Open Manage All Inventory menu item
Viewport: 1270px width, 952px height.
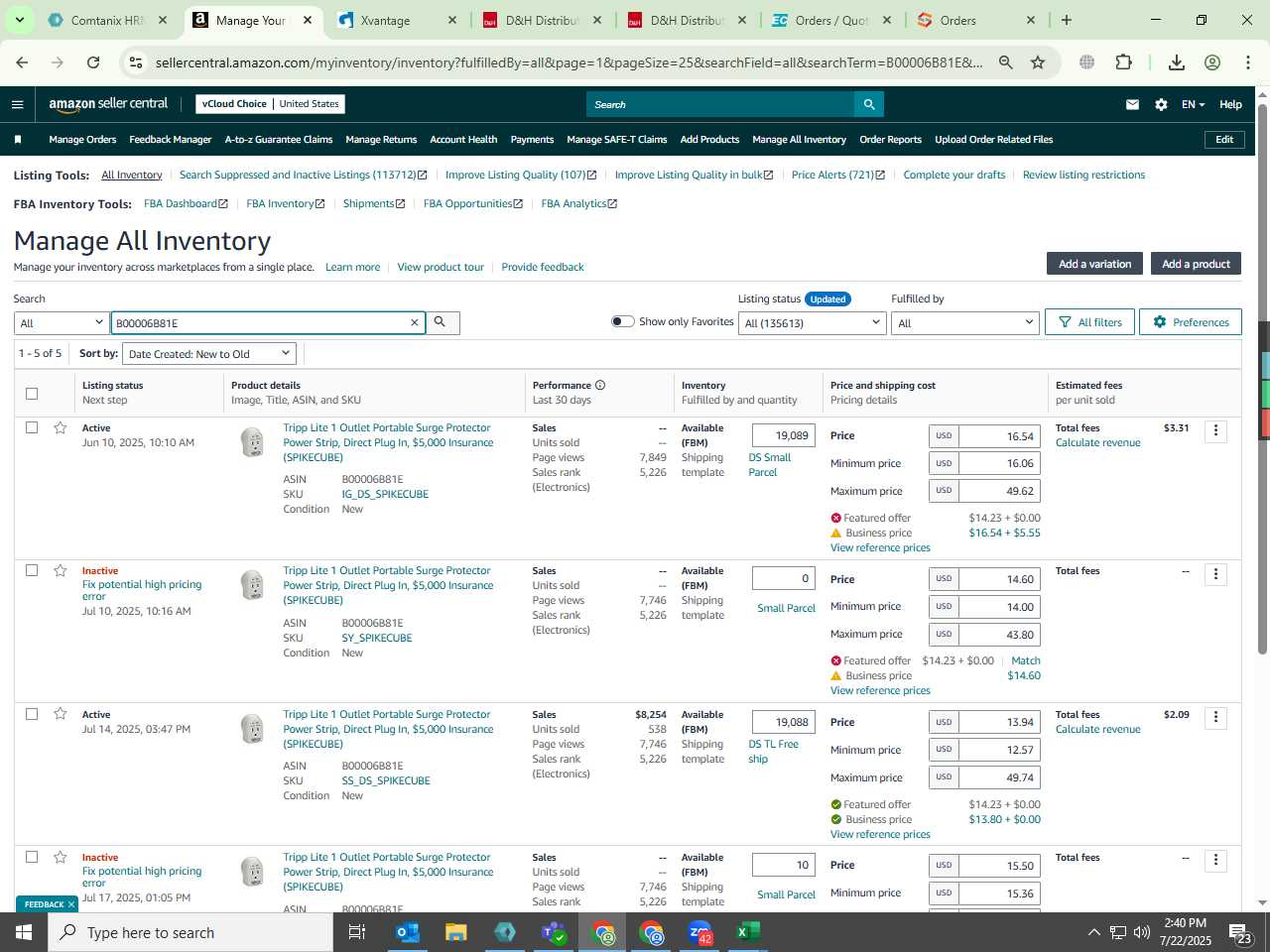(x=799, y=140)
